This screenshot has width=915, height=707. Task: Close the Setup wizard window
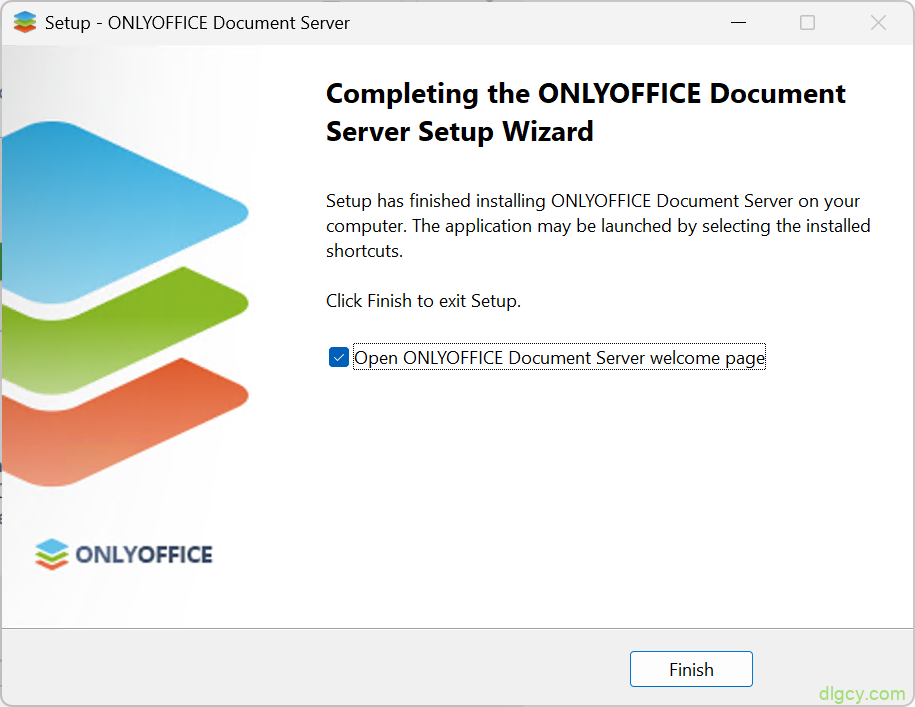pyautogui.click(x=878, y=23)
